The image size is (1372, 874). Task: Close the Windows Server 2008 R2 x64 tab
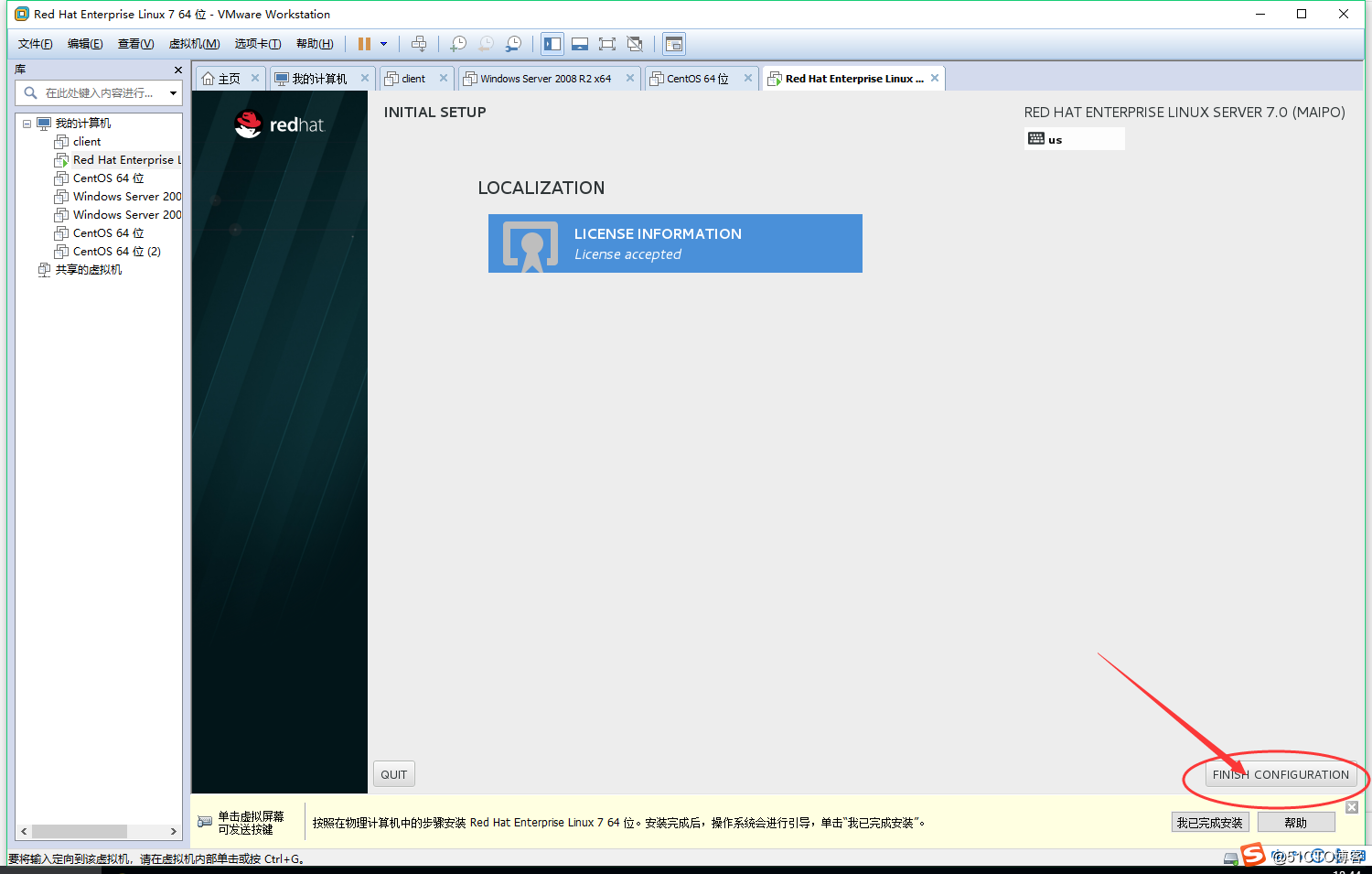630,78
